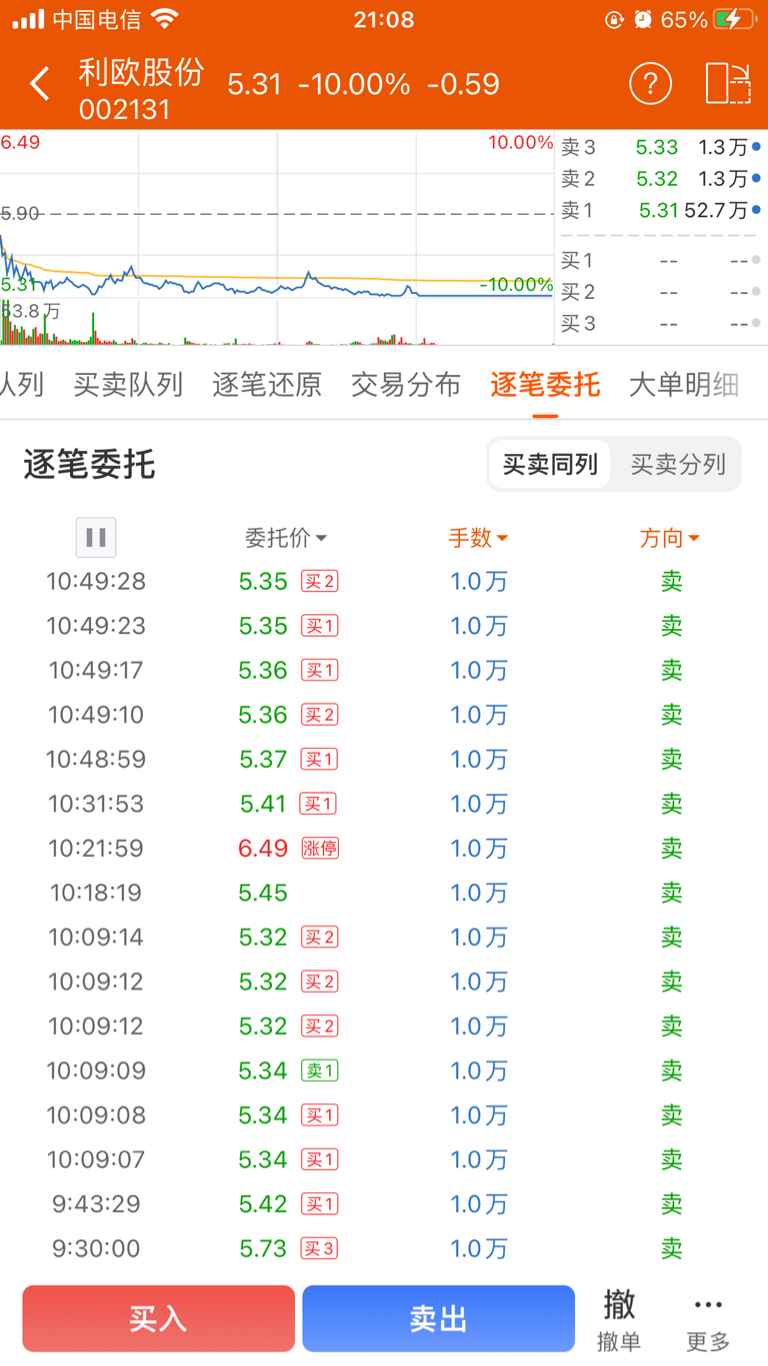Tap the empty 买2 quote row
768x1366 pixels.
(x=660, y=292)
